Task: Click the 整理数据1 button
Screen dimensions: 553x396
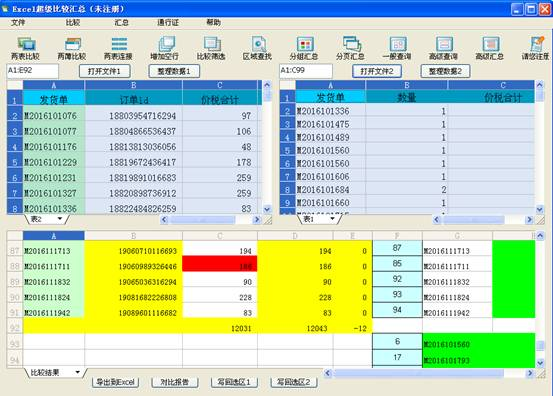Action: click(x=174, y=71)
